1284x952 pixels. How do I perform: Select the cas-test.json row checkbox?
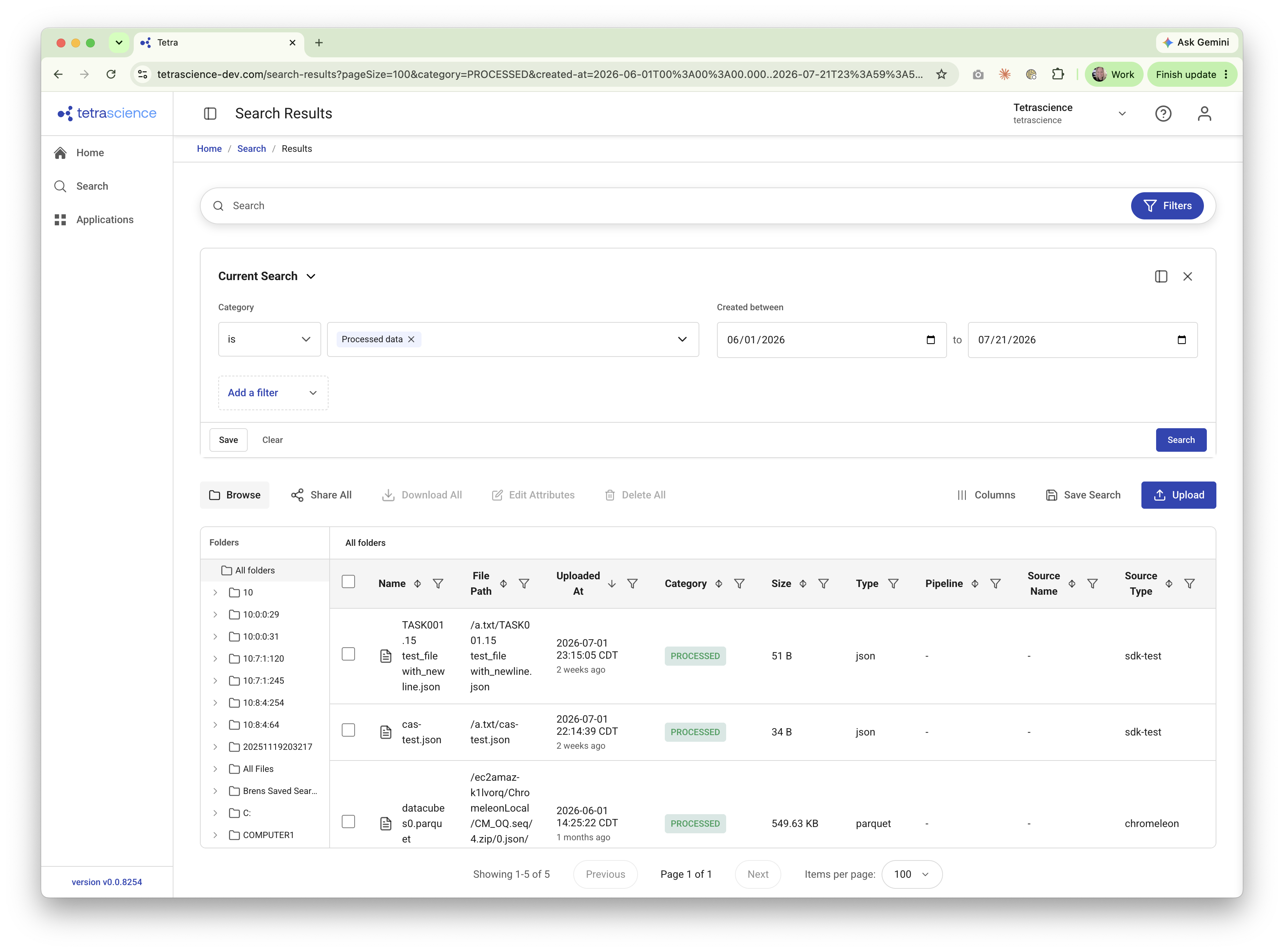click(348, 731)
